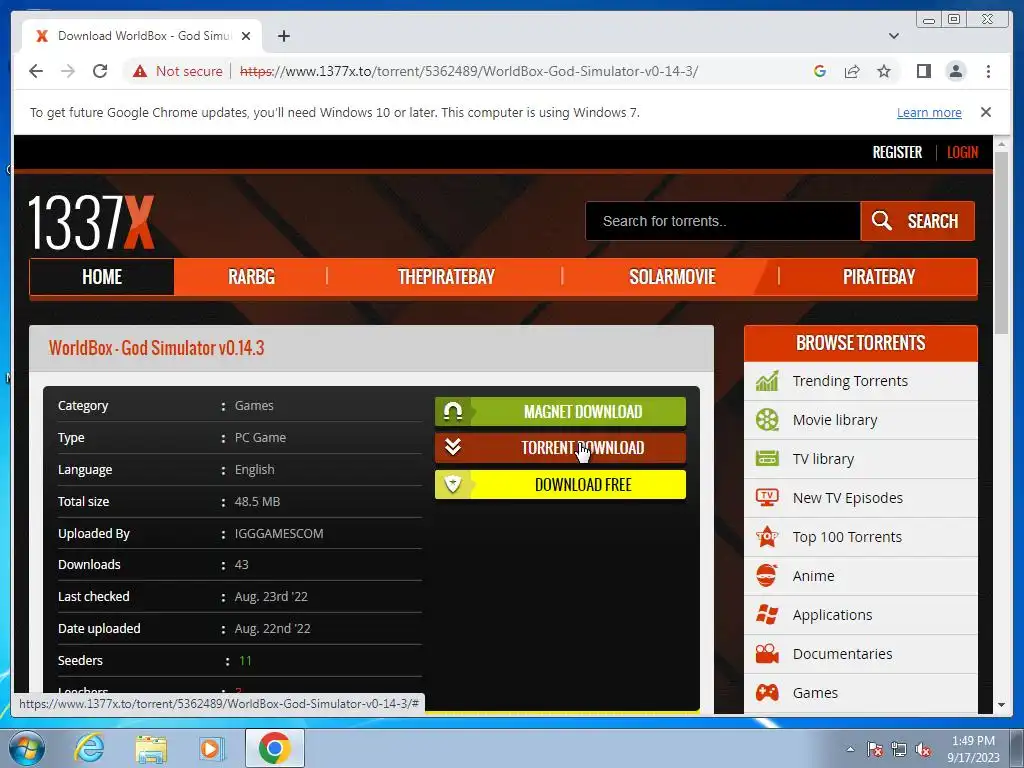
Task: Click the yellow DOWNLOAD FREE button
Action: pos(560,485)
